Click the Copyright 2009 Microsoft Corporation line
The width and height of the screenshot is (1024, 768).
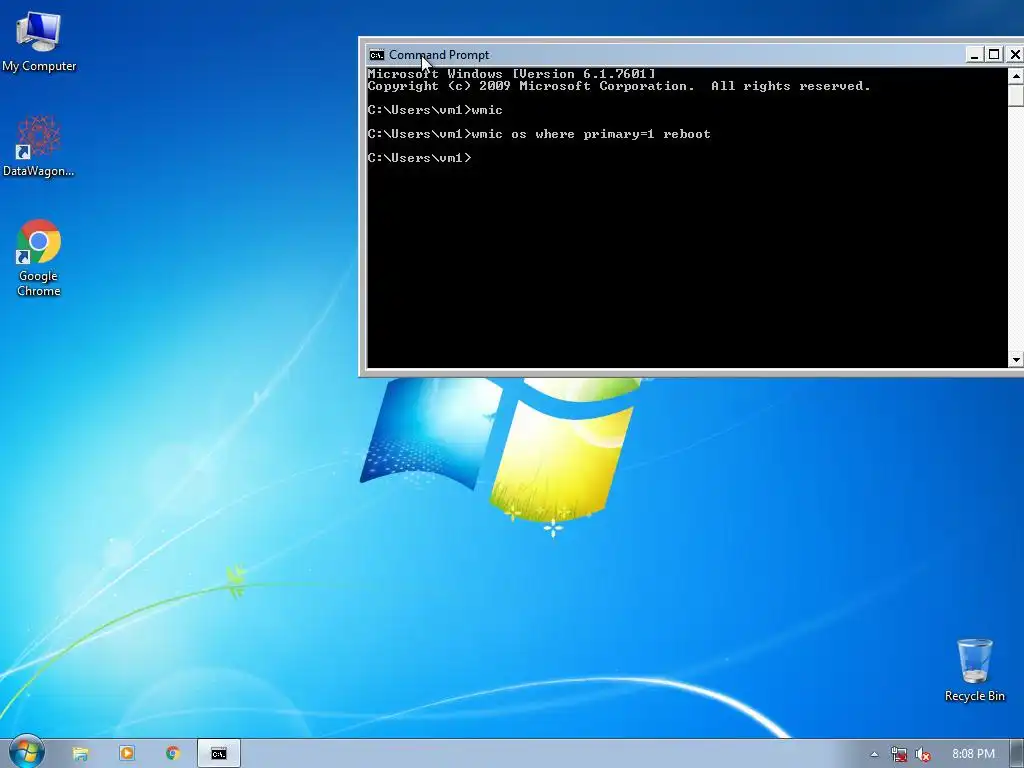pos(619,86)
